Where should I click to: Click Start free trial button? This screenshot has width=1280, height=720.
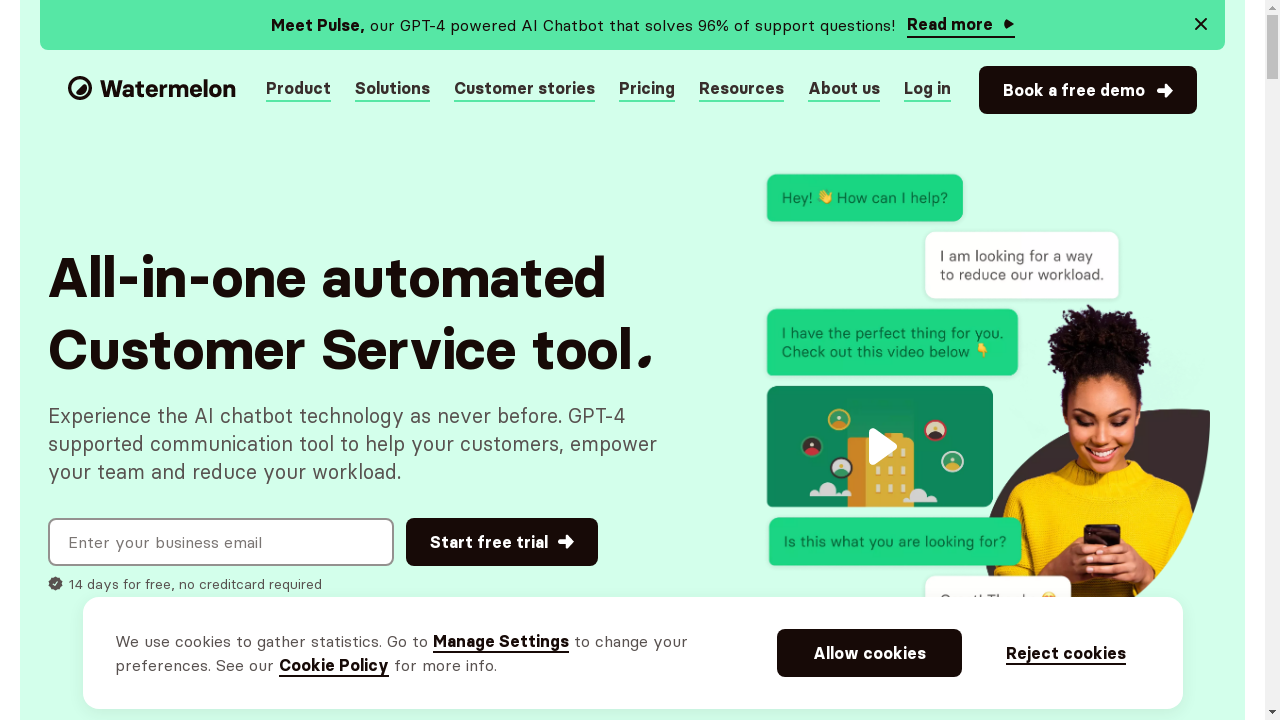[502, 542]
